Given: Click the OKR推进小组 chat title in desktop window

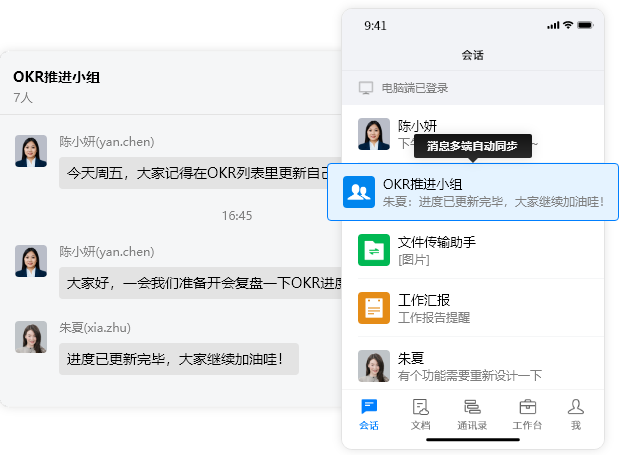Looking at the screenshot, I should pos(56,77).
